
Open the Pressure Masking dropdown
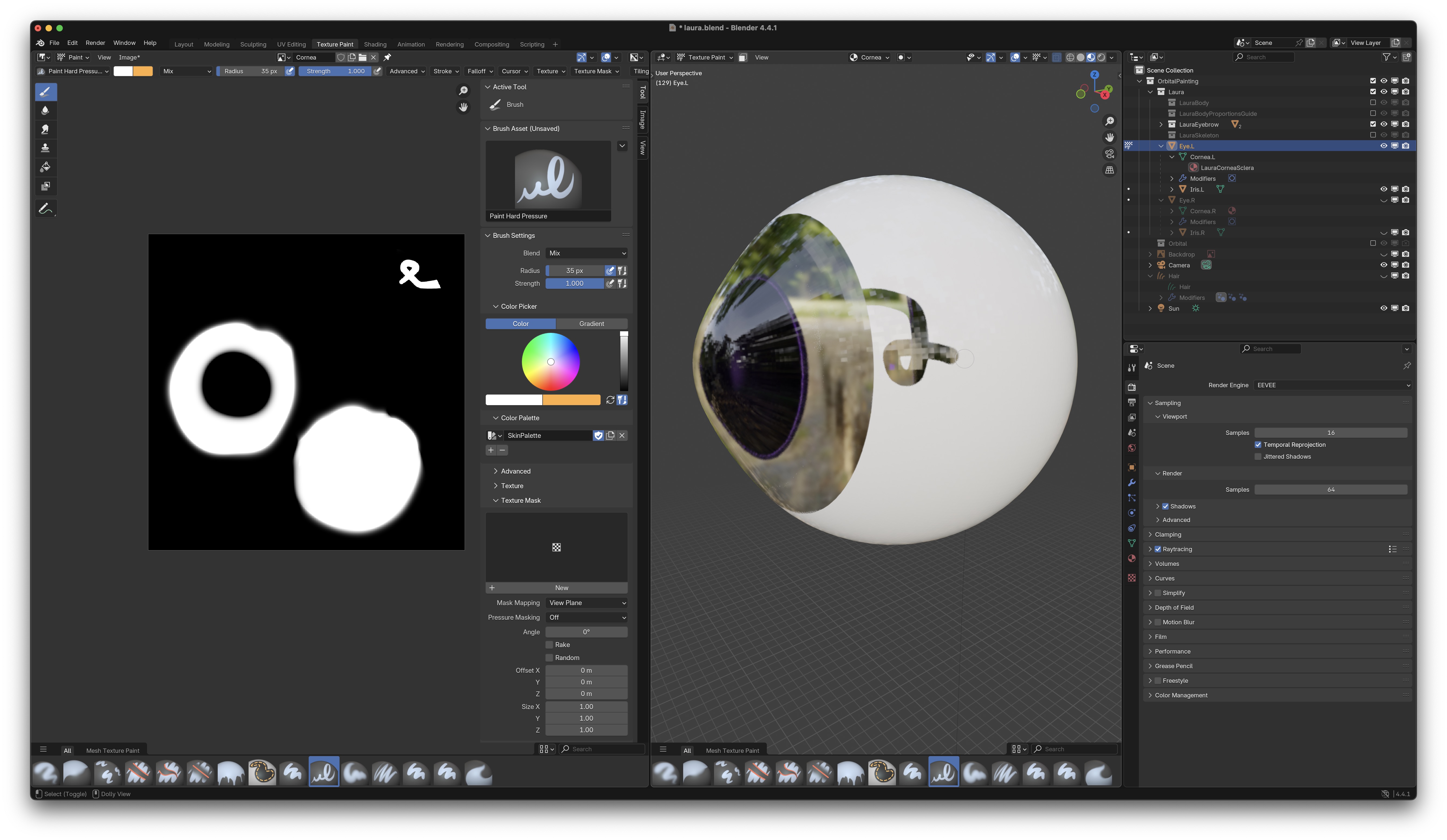[586, 618]
